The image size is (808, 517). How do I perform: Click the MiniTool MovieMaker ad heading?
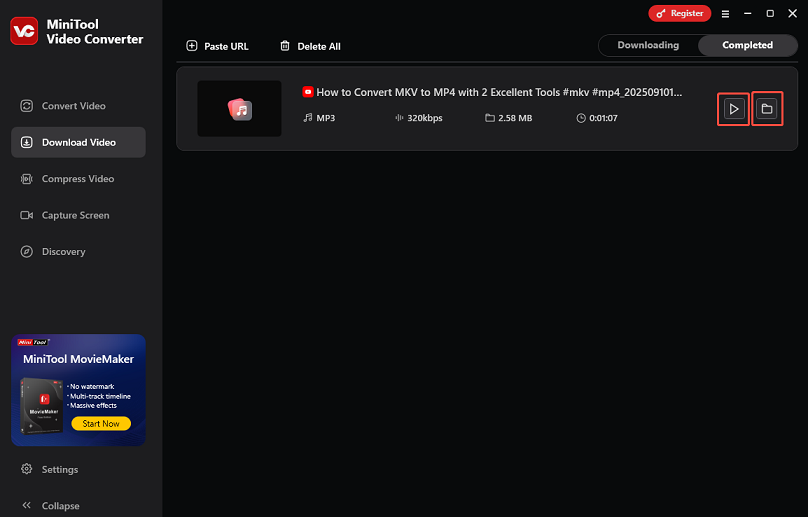pos(78,359)
